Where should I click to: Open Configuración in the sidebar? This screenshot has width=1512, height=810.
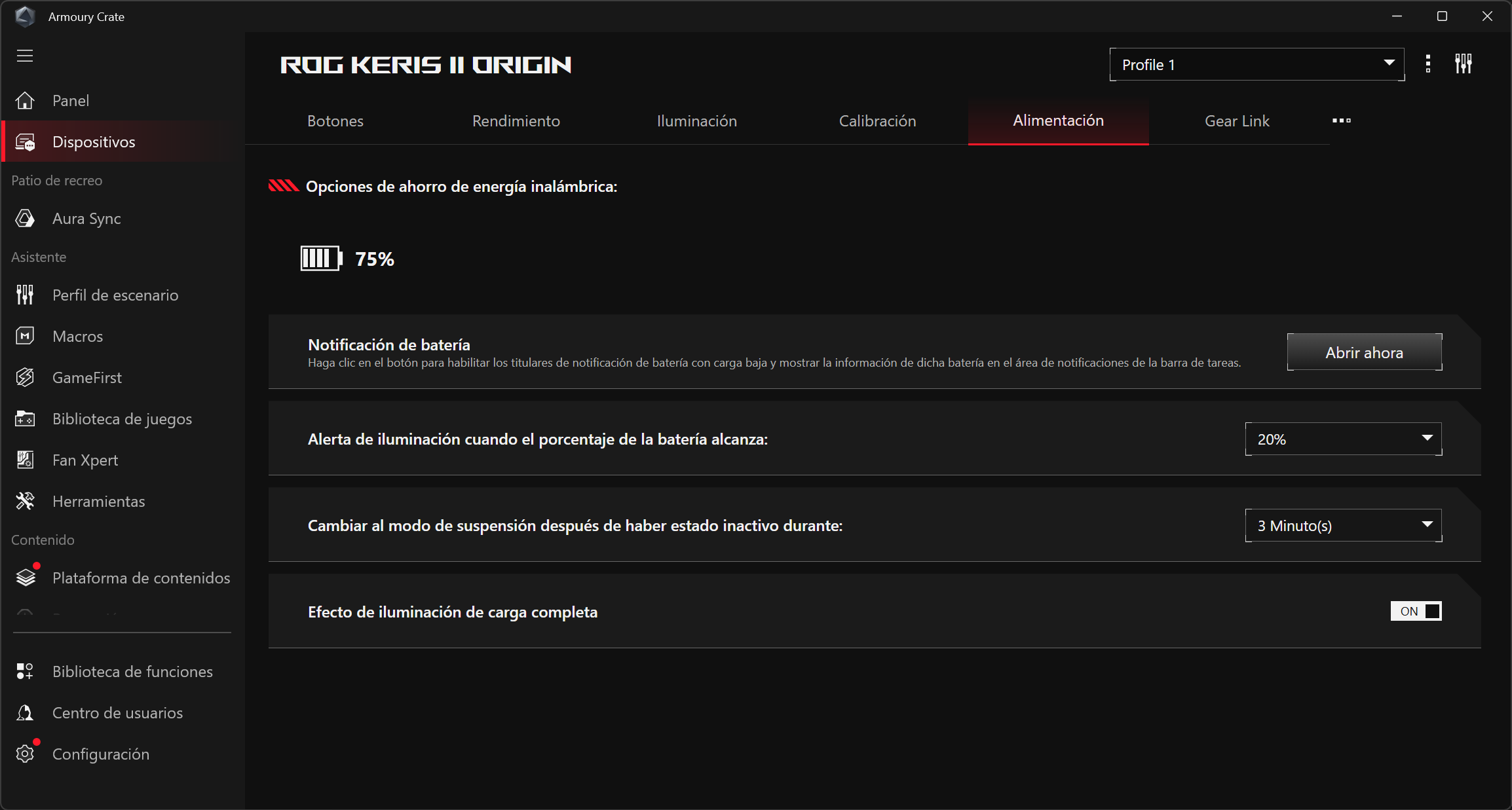click(123, 754)
